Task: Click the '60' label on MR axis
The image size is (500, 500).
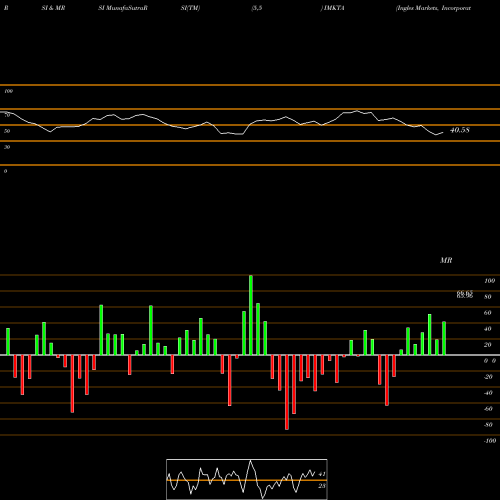Action: tap(488, 313)
